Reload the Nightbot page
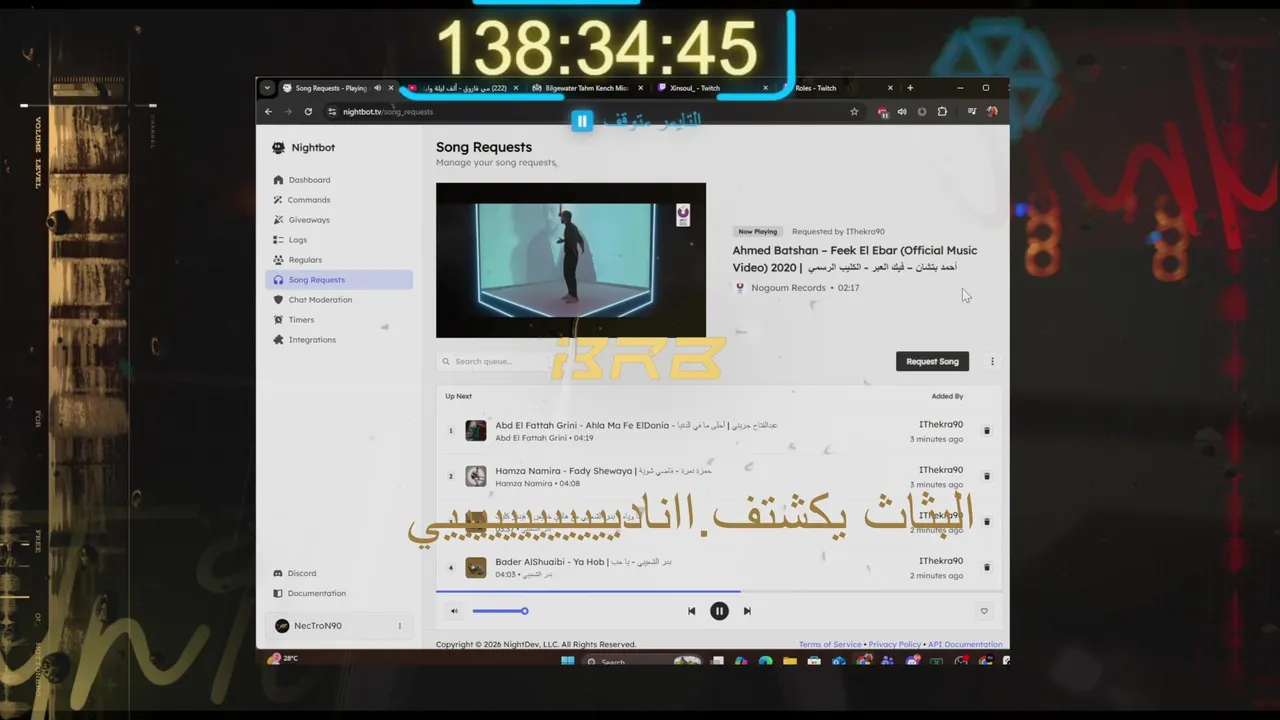 point(308,112)
